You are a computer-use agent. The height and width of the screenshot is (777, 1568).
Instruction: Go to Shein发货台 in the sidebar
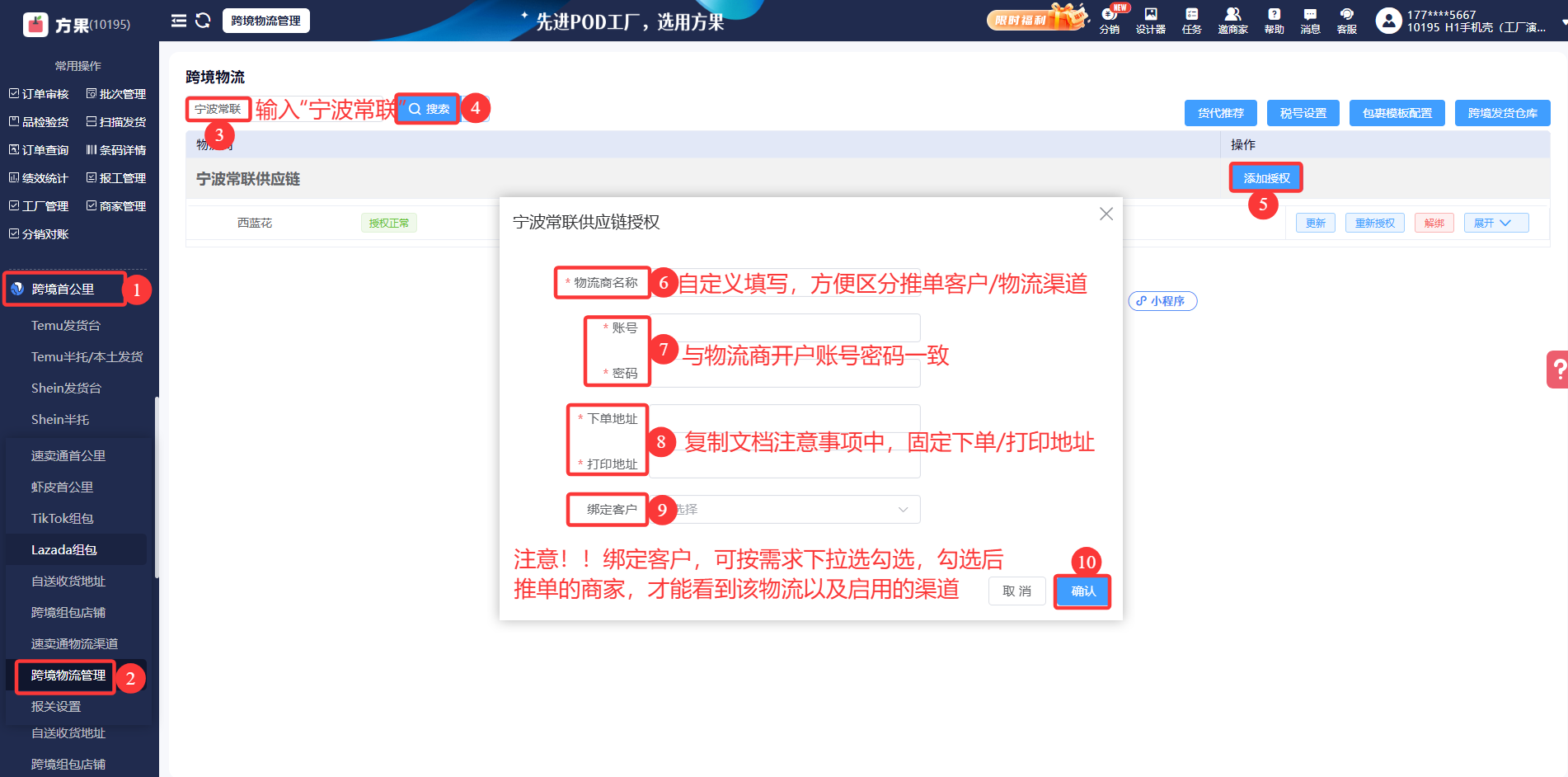(66, 388)
